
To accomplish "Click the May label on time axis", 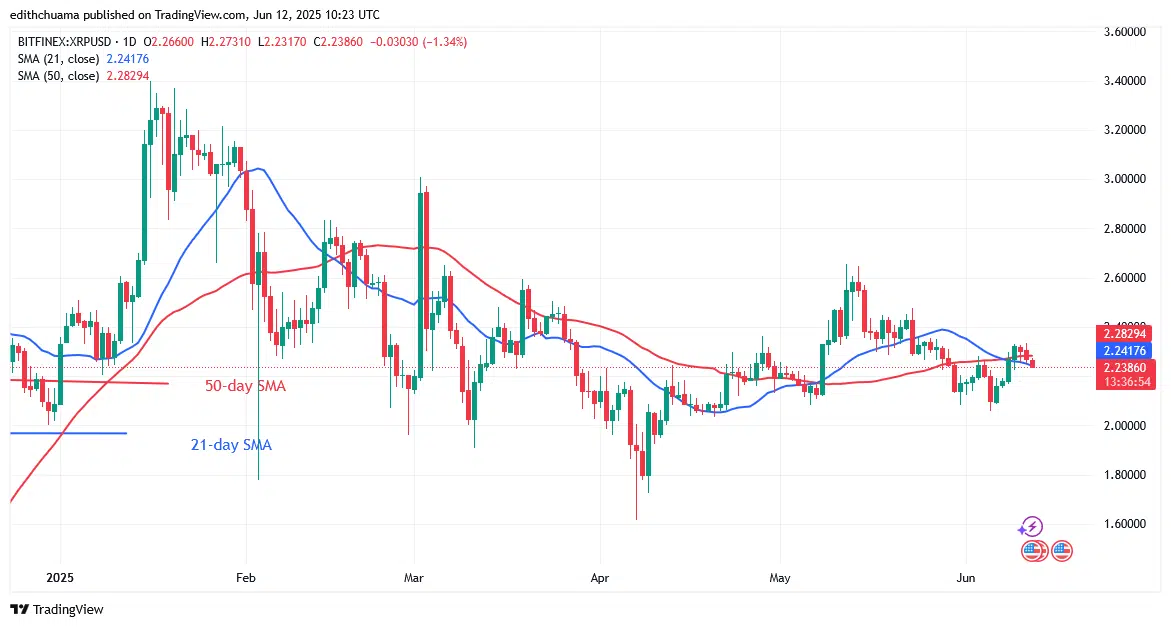I will pos(779,578).
